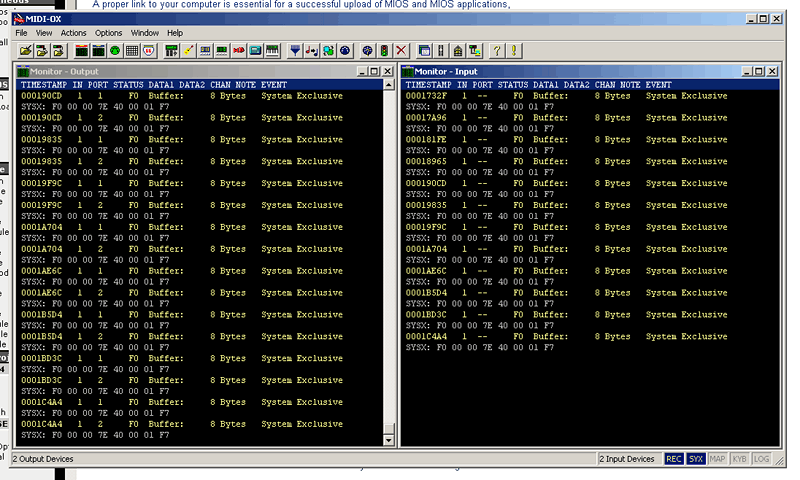Toggle SYX indicator in status bar
Image resolution: width=800 pixels, height=480 pixels.
coord(696,459)
